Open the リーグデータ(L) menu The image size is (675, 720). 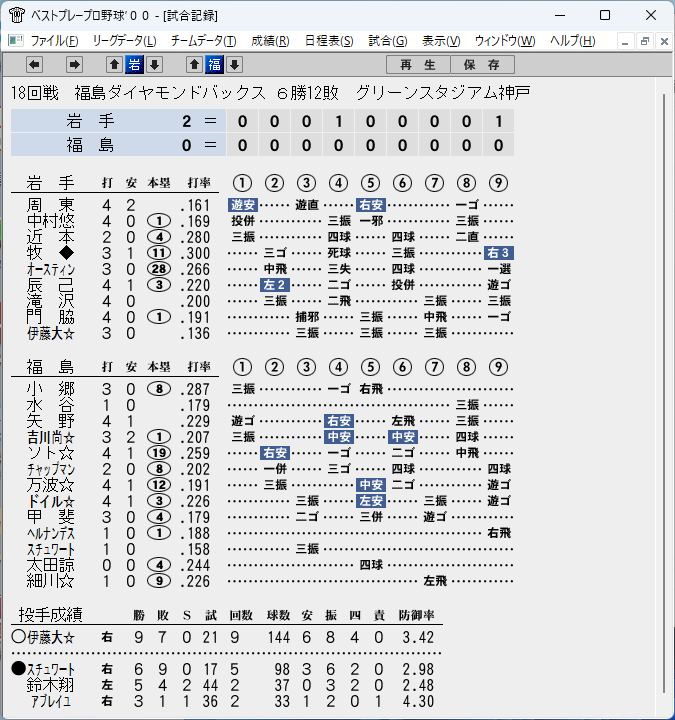(124, 41)
